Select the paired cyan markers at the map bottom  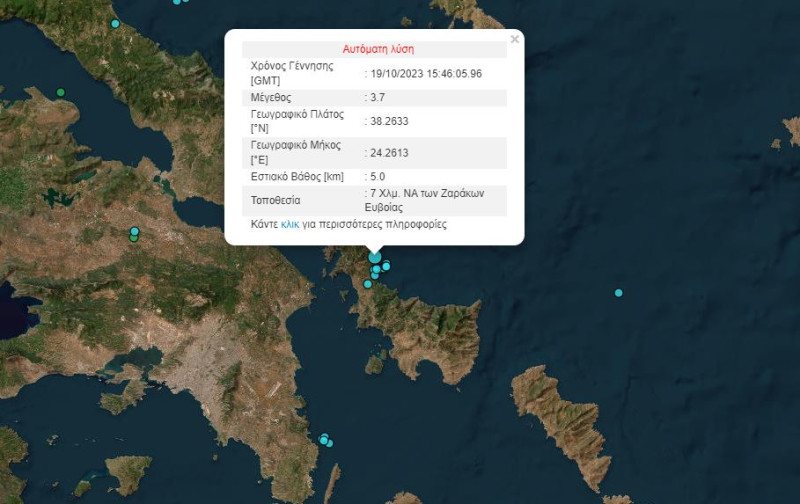click(325, 440)
